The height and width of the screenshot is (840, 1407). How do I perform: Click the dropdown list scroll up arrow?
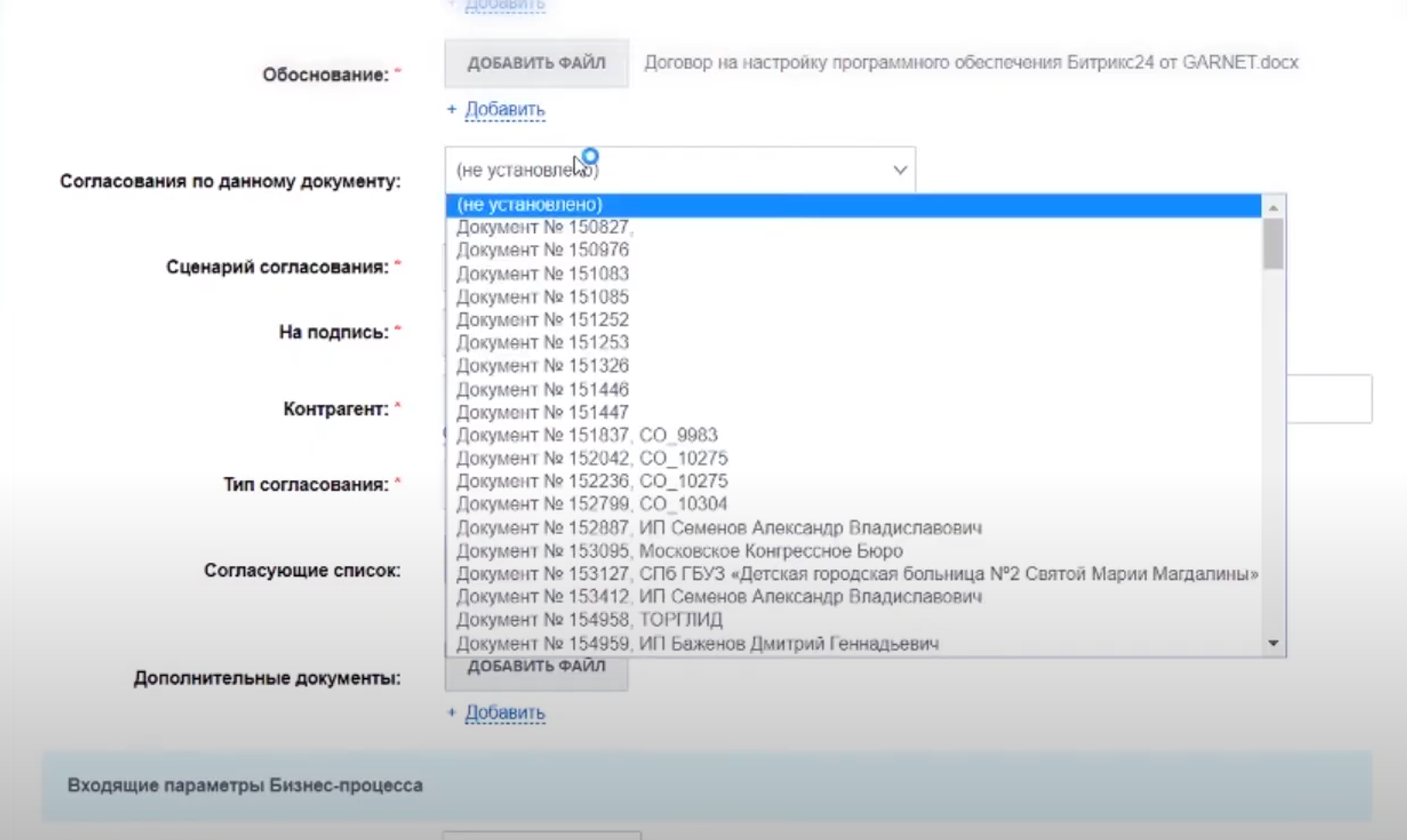click(1273, 208)
